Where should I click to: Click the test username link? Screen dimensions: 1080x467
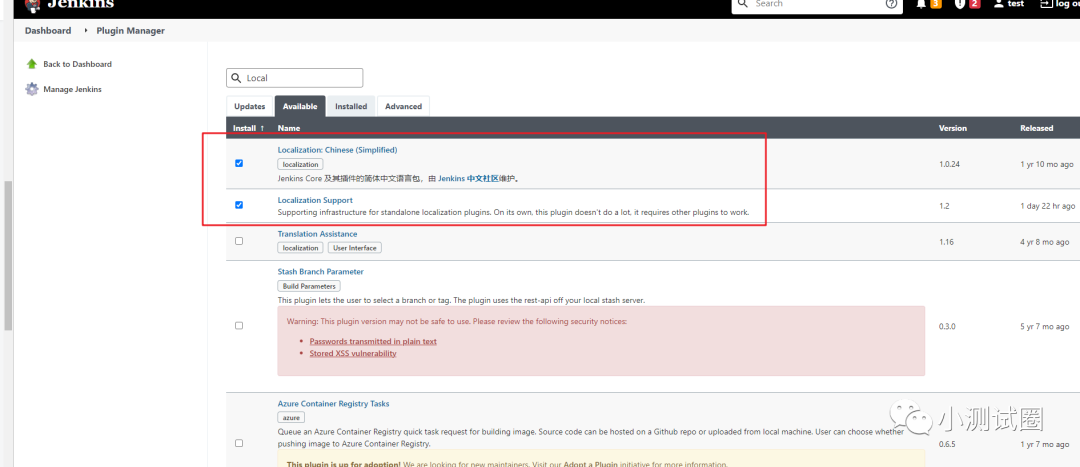[1016, 3]
